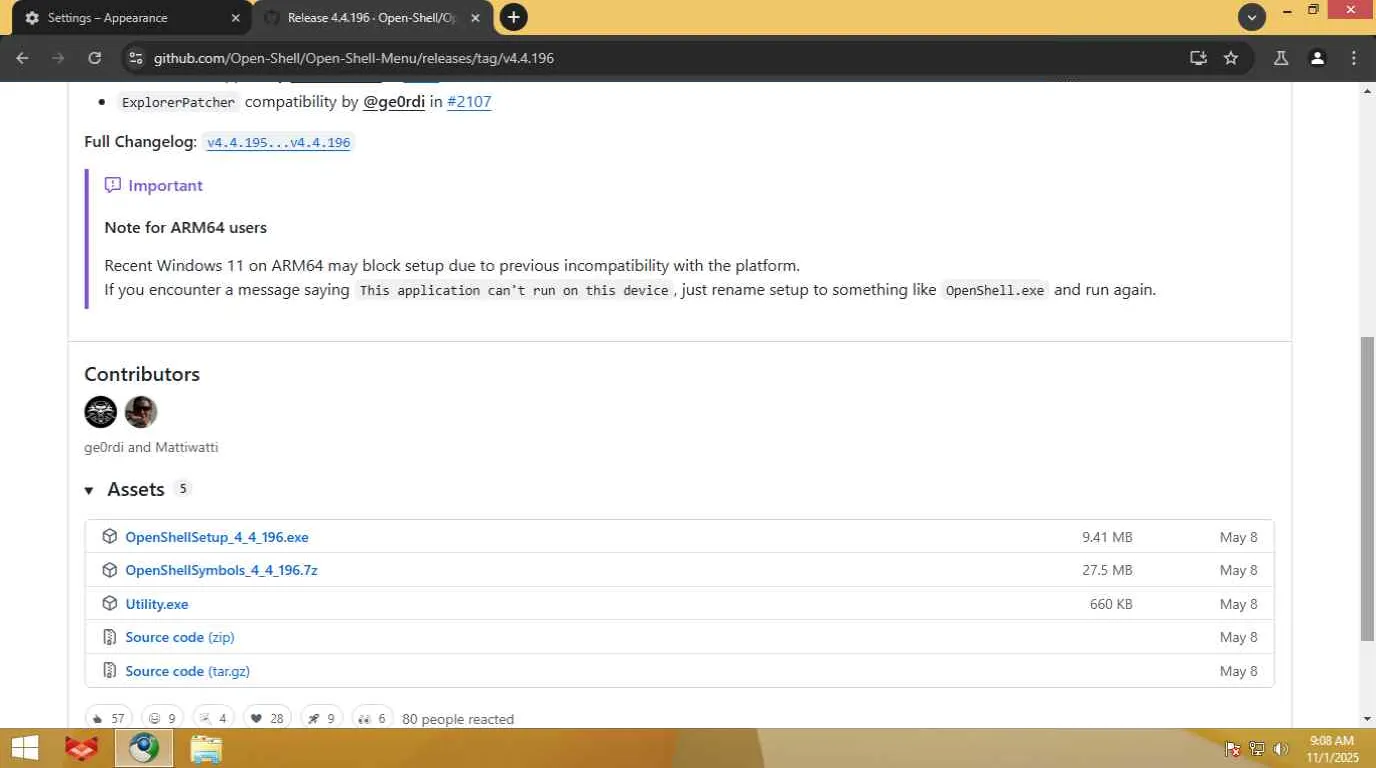The height and width of the screenshot is (768, 1376).
Task: Open File Explorer from the taskbar
Action: [x=206, y=749]
